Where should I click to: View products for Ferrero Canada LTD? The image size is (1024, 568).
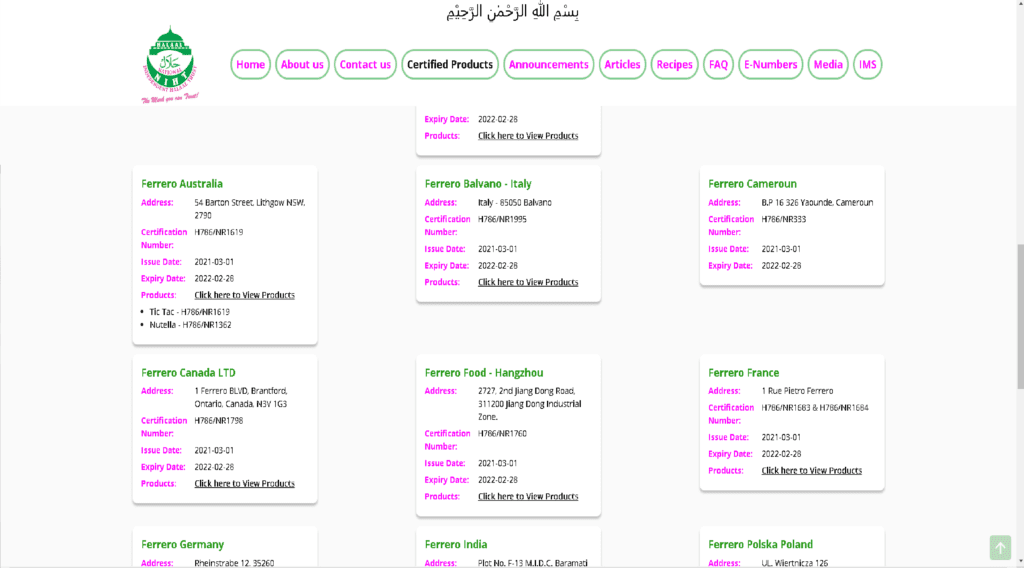(244, 484)
